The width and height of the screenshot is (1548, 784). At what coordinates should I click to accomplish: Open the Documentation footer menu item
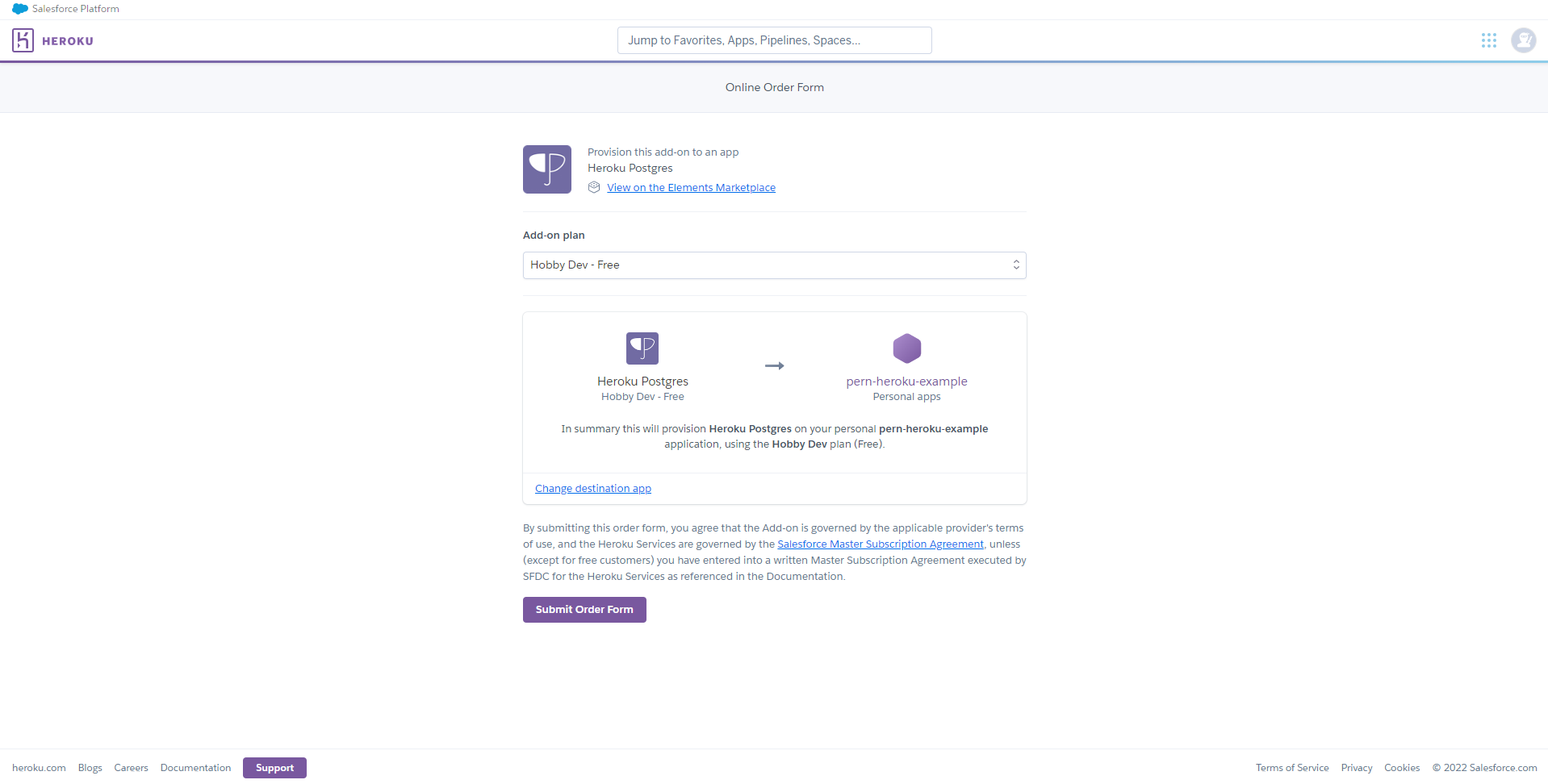[195, 767]
